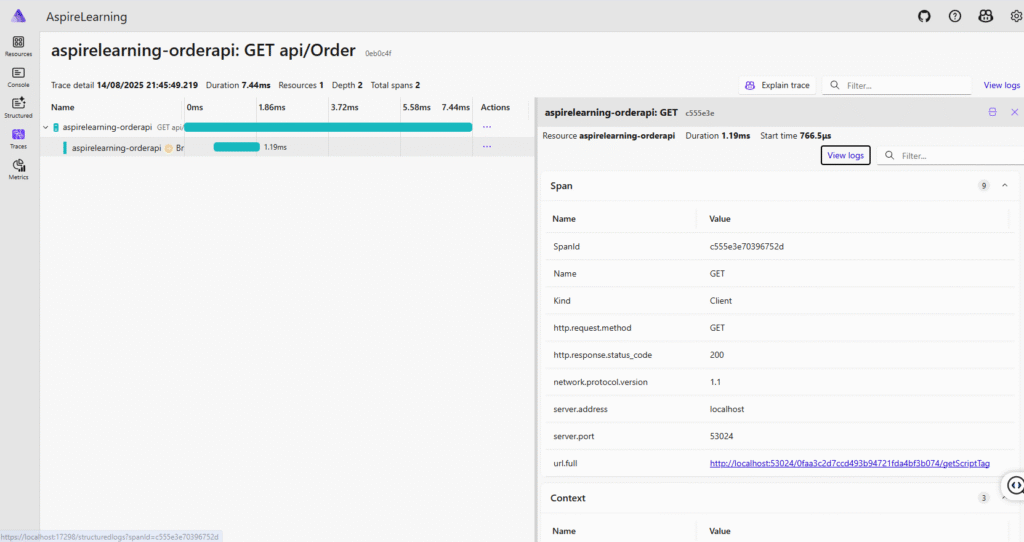Click the trace id 0eb0c4f label
The image size is (1024, 542).
pos(378,54)
